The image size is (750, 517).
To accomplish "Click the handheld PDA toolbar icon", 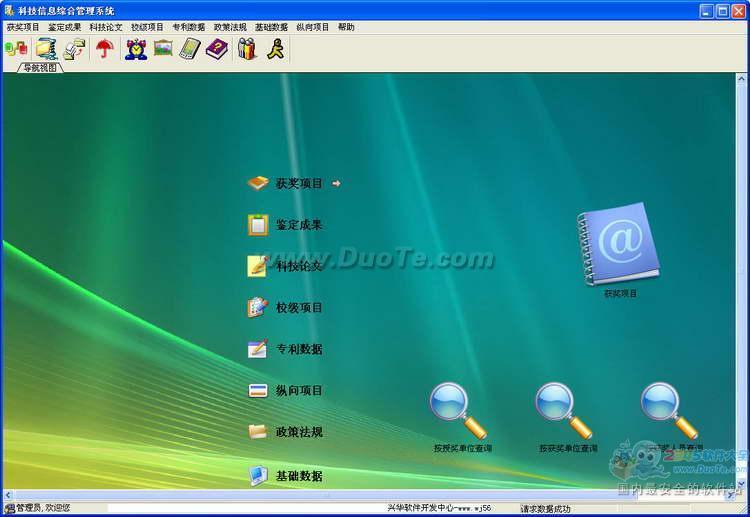I will (x=190, y=49).
